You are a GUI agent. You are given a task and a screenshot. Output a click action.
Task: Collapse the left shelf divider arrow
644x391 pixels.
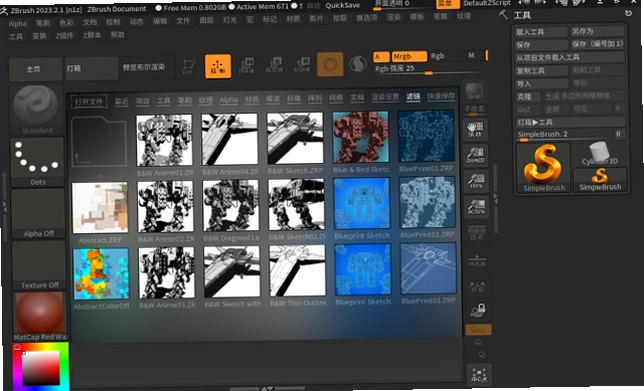(x=5, y=207)
